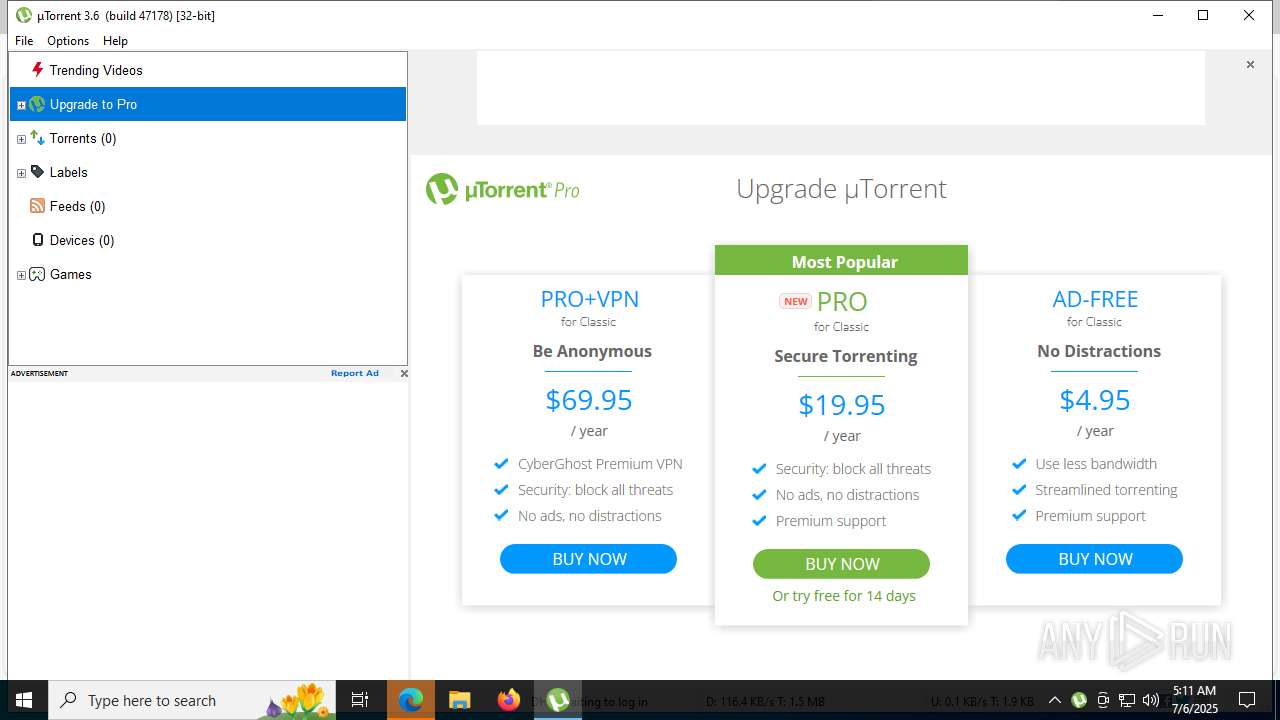The width and height of the screenshot is (1280, 720).
Task: Open Task View on the taskbar
Action: [x=360, y=700]
